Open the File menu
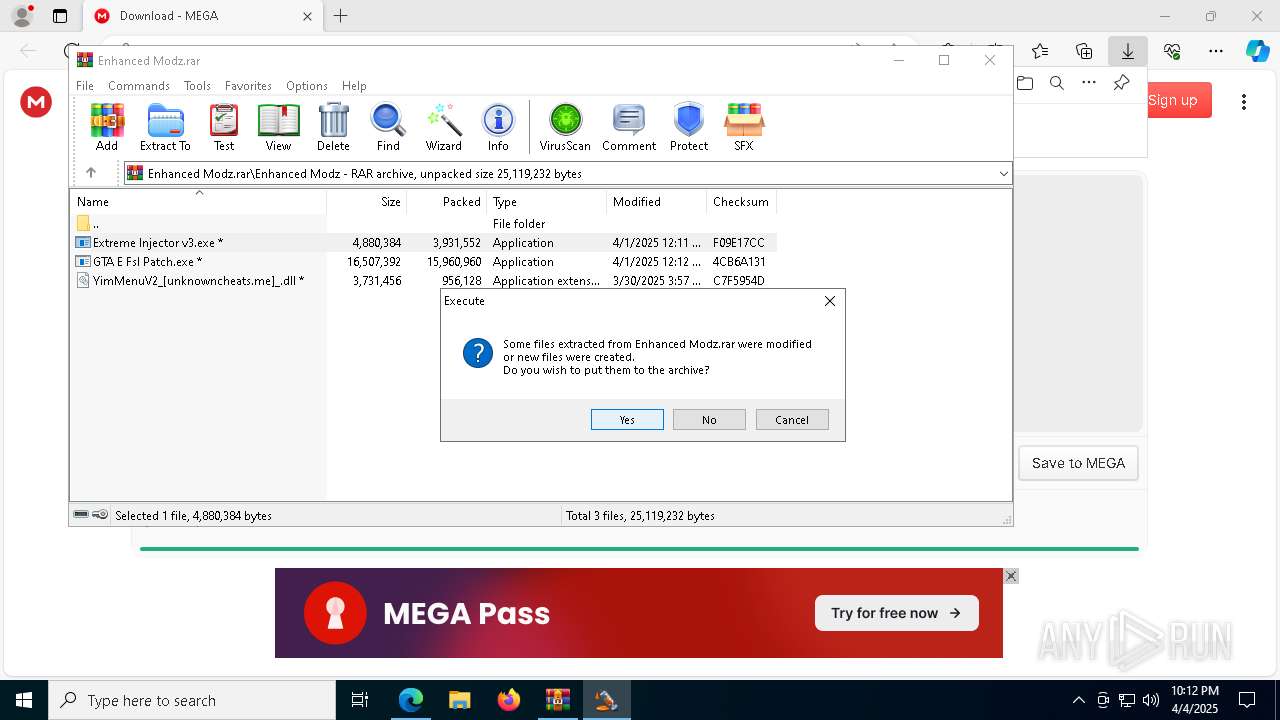This screenshot has height=720, width=1280. pyautogui.click(x=85, y=86)
